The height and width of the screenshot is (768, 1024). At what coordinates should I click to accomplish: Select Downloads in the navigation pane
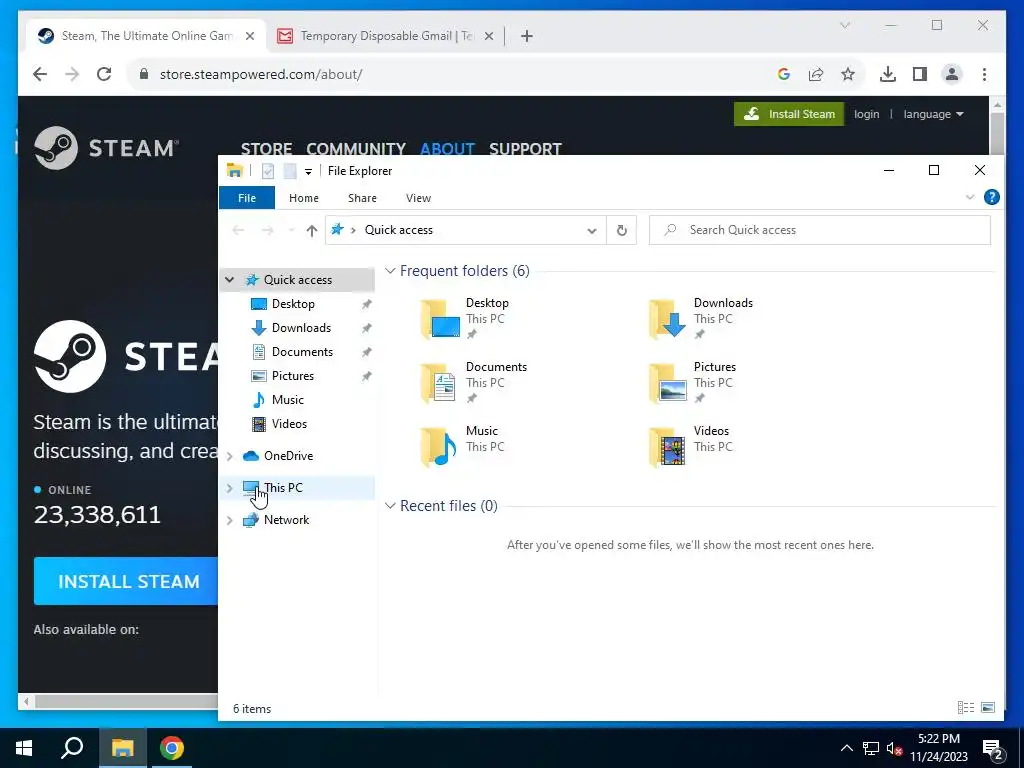click(301, 328)
